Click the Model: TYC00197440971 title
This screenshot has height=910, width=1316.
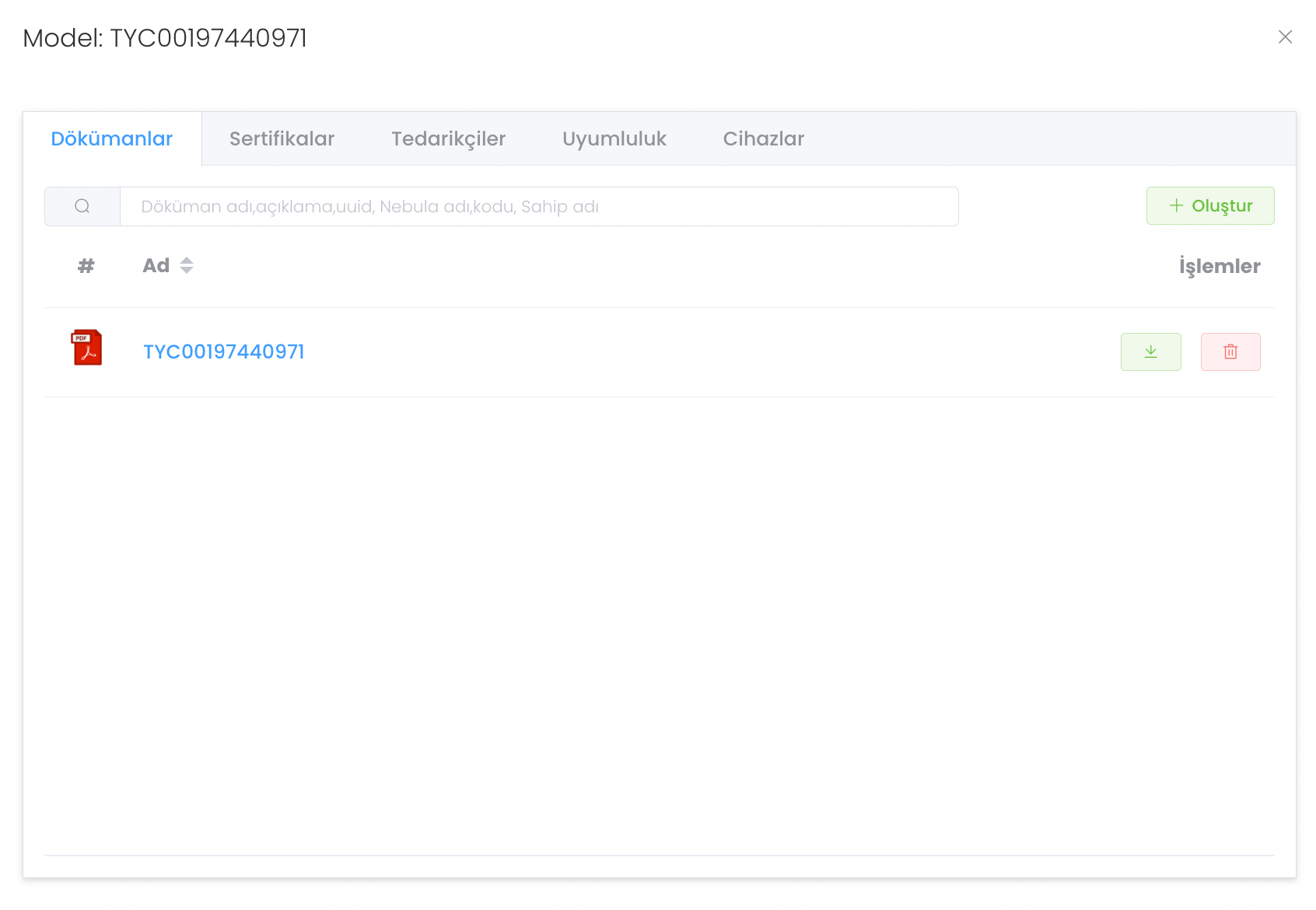point(165,37)
